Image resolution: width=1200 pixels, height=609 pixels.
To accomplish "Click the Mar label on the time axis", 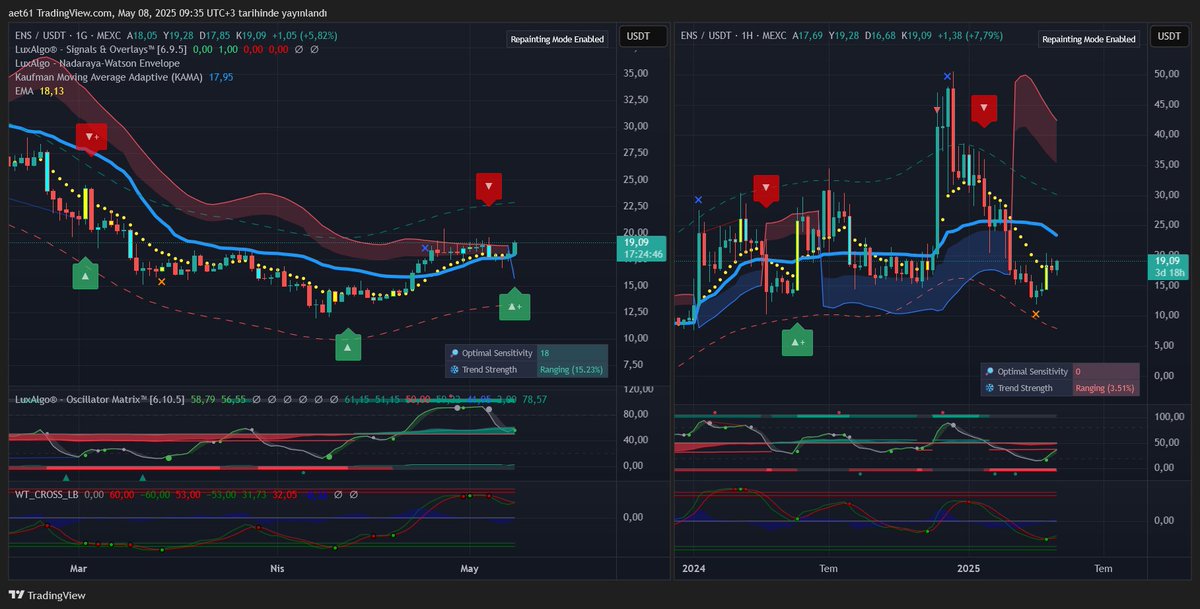I will 78,568.
